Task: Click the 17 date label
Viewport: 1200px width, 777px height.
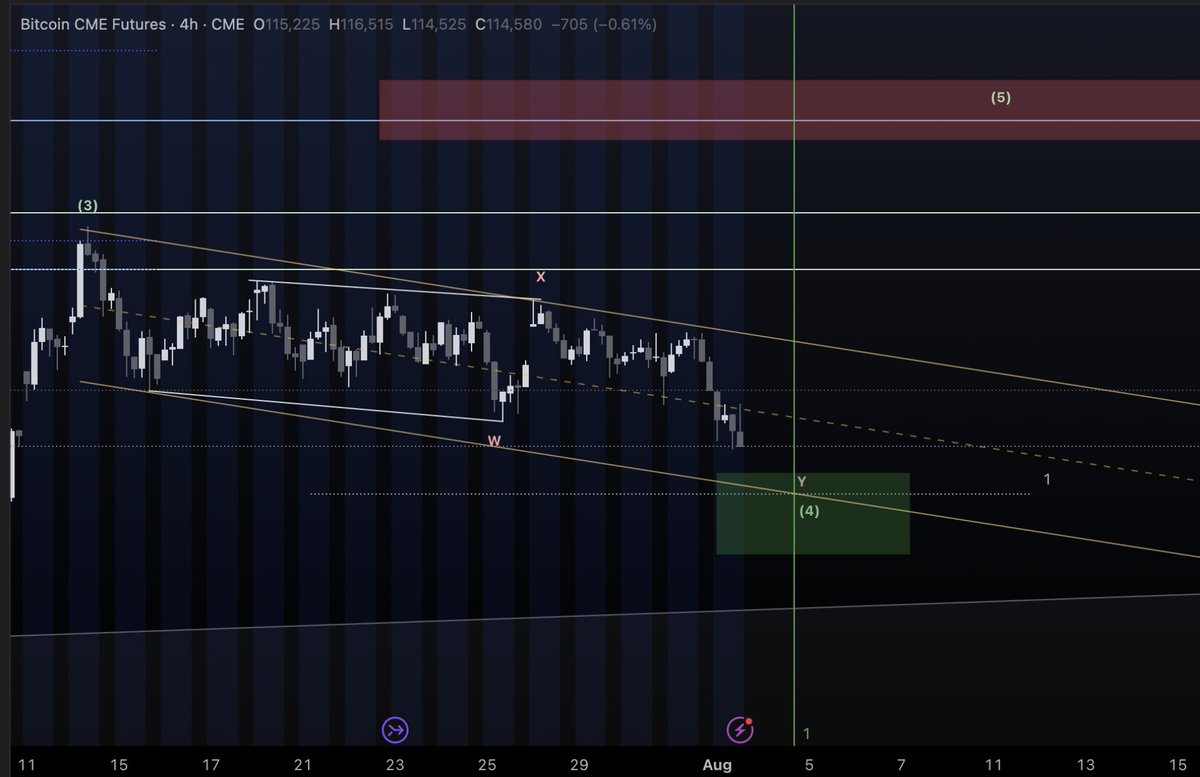Action: coord(211,766)
